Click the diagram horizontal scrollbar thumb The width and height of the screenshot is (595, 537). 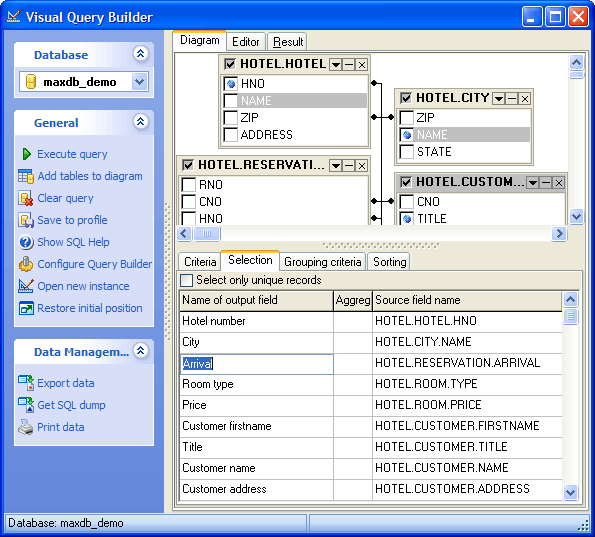pos(206,233)
